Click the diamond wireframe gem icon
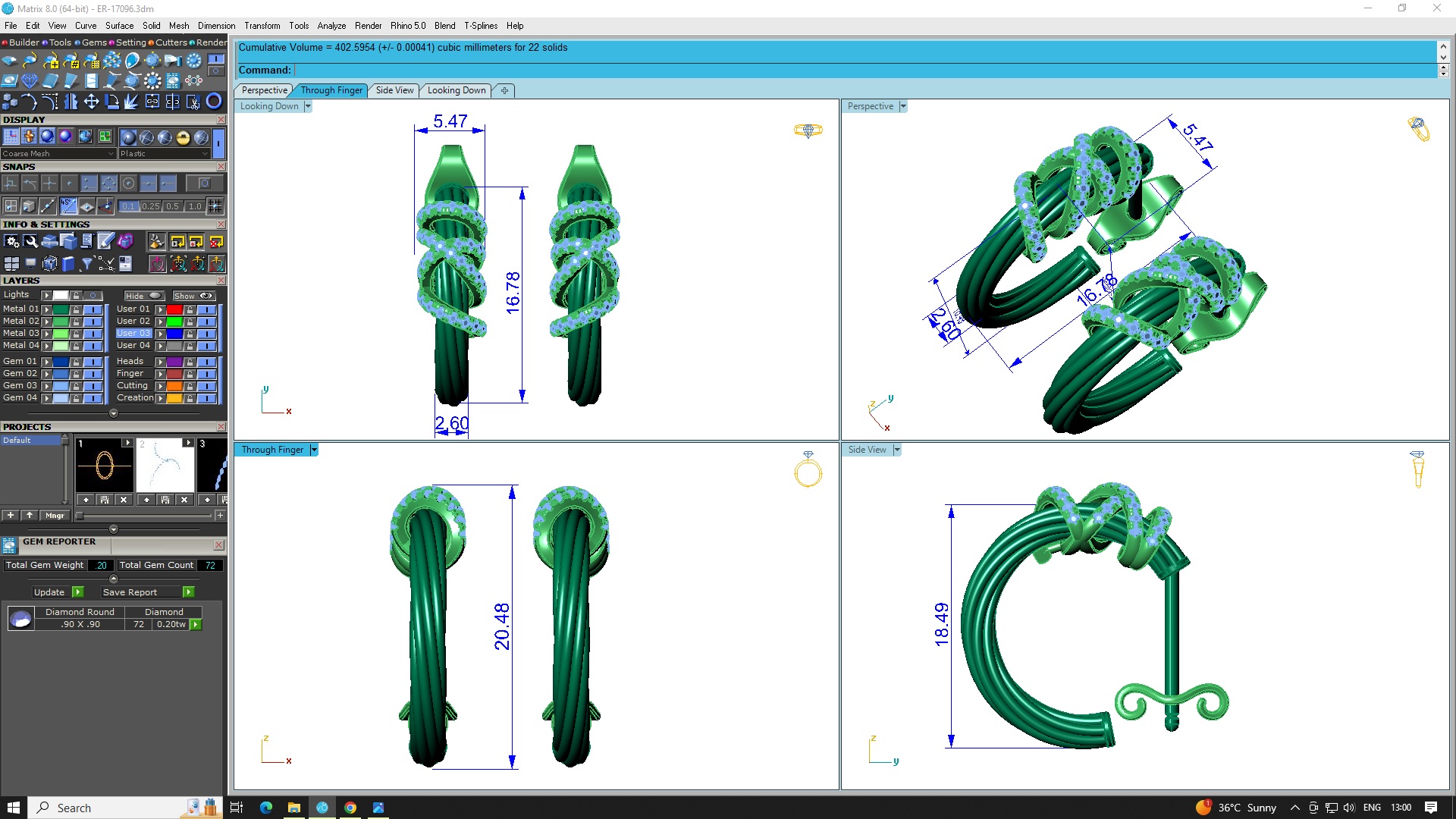The height and width of the screenshot is (819, 1456). 30,80
